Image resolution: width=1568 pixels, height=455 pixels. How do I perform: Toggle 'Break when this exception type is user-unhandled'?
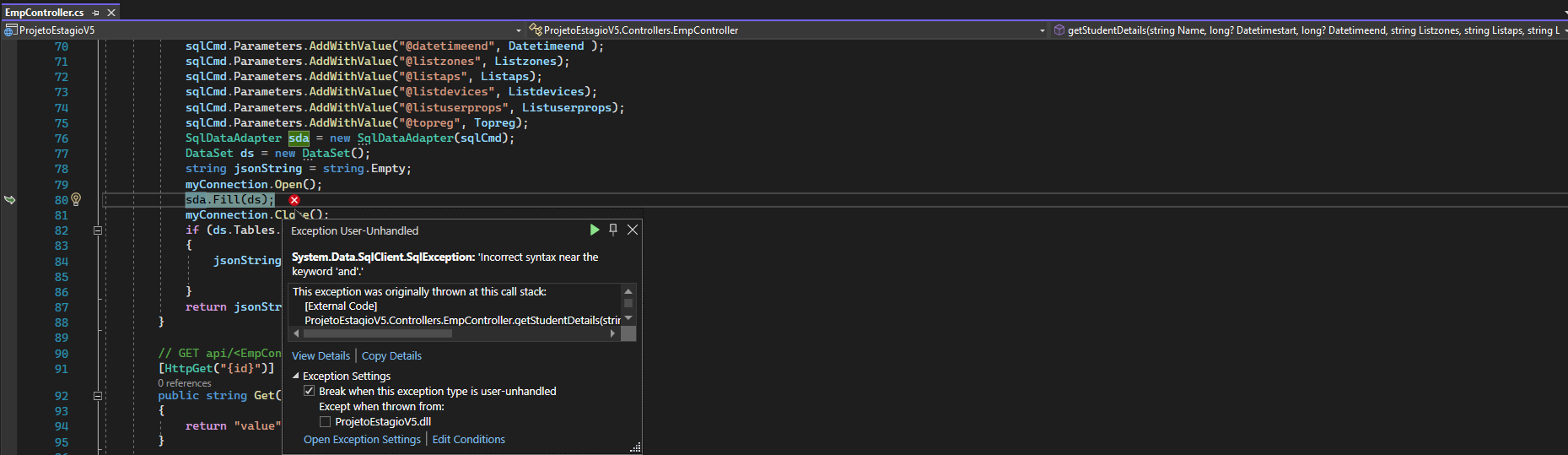310,391
